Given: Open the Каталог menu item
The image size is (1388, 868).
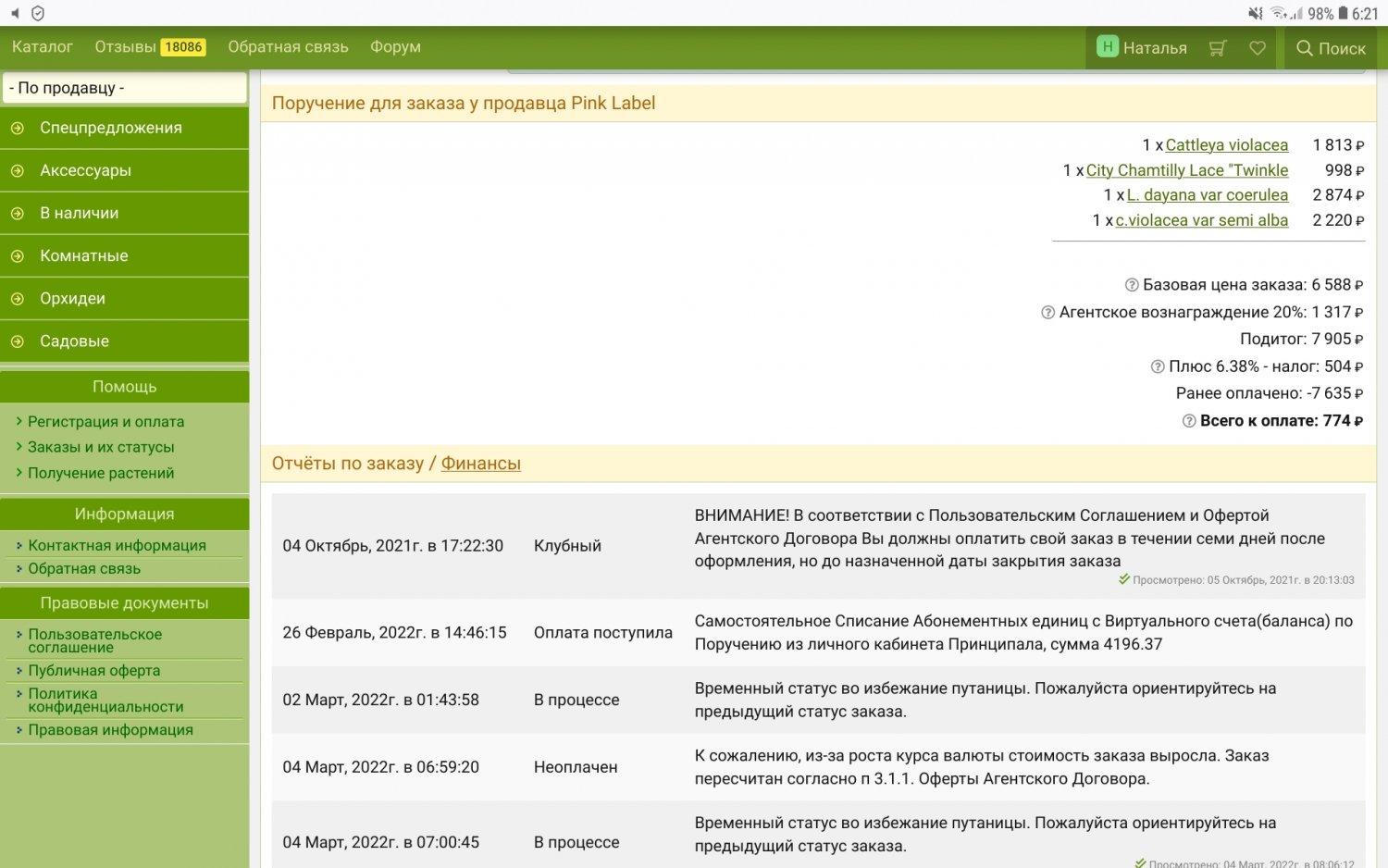Looking at the screenshot, I should coord(43,47).
